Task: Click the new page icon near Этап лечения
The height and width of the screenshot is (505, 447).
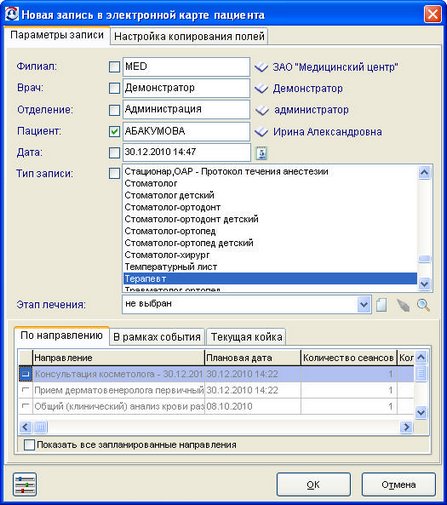Action: tap(381, 305)
